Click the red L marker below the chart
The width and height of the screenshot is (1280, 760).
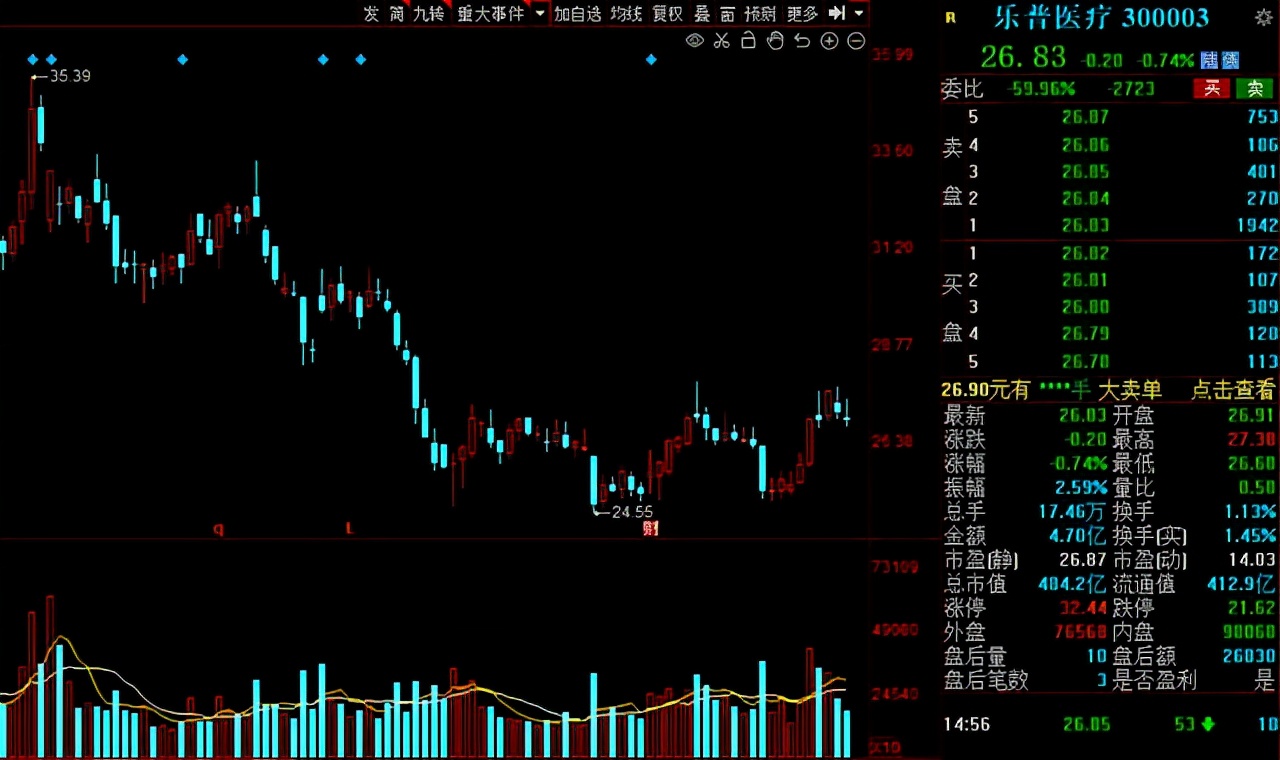[x=350, y=527]
